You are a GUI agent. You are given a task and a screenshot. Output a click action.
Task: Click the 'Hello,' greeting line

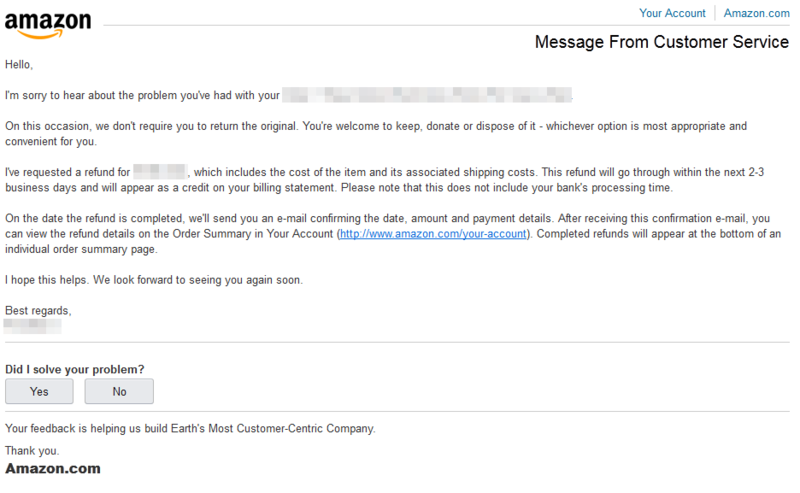pos(19,65)
